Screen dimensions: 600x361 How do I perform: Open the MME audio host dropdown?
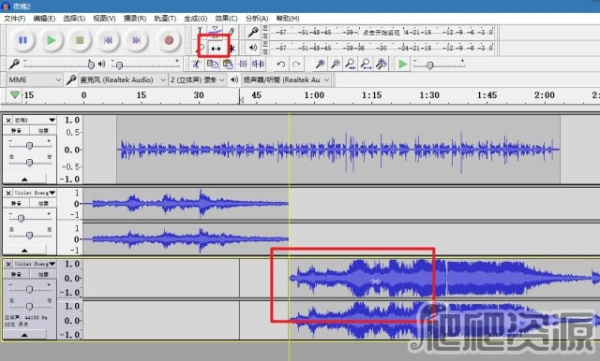tap(34, 80)
